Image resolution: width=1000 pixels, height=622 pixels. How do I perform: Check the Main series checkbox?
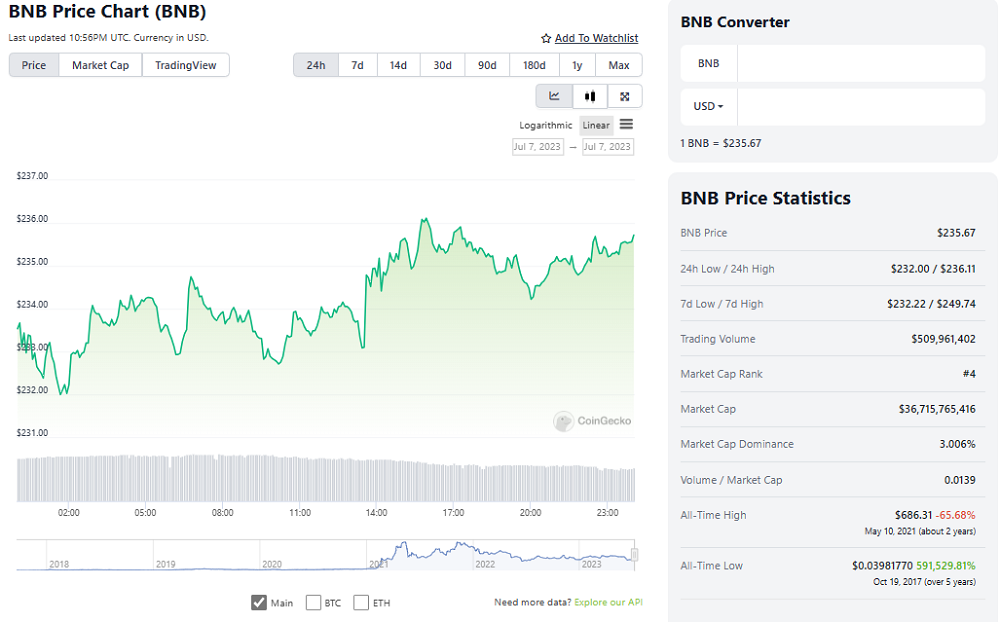(258, 602)
